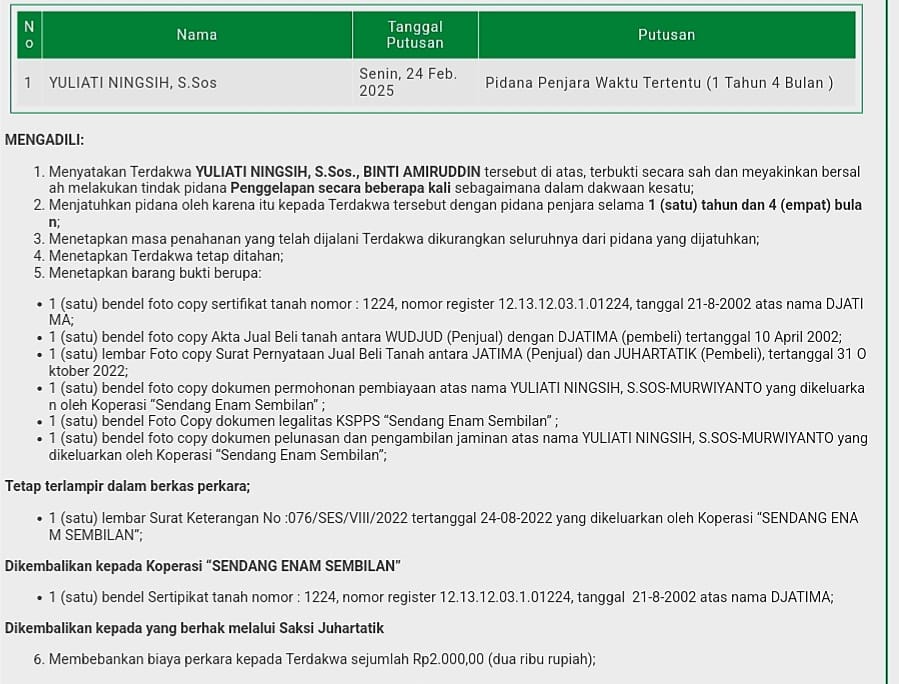This screenshot has width=899, height=684.
Task: Click the "Putusan" column header
Action: [666, 35]
